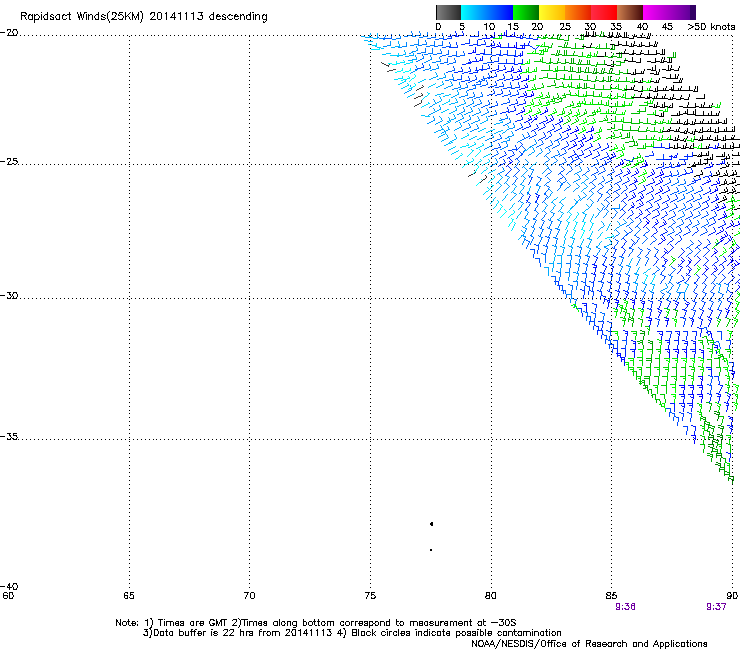The width and height of the screenshot is (740, 650).
Task: Click the brown 35-40 knots legend segment
Action: tap(630, 12)
